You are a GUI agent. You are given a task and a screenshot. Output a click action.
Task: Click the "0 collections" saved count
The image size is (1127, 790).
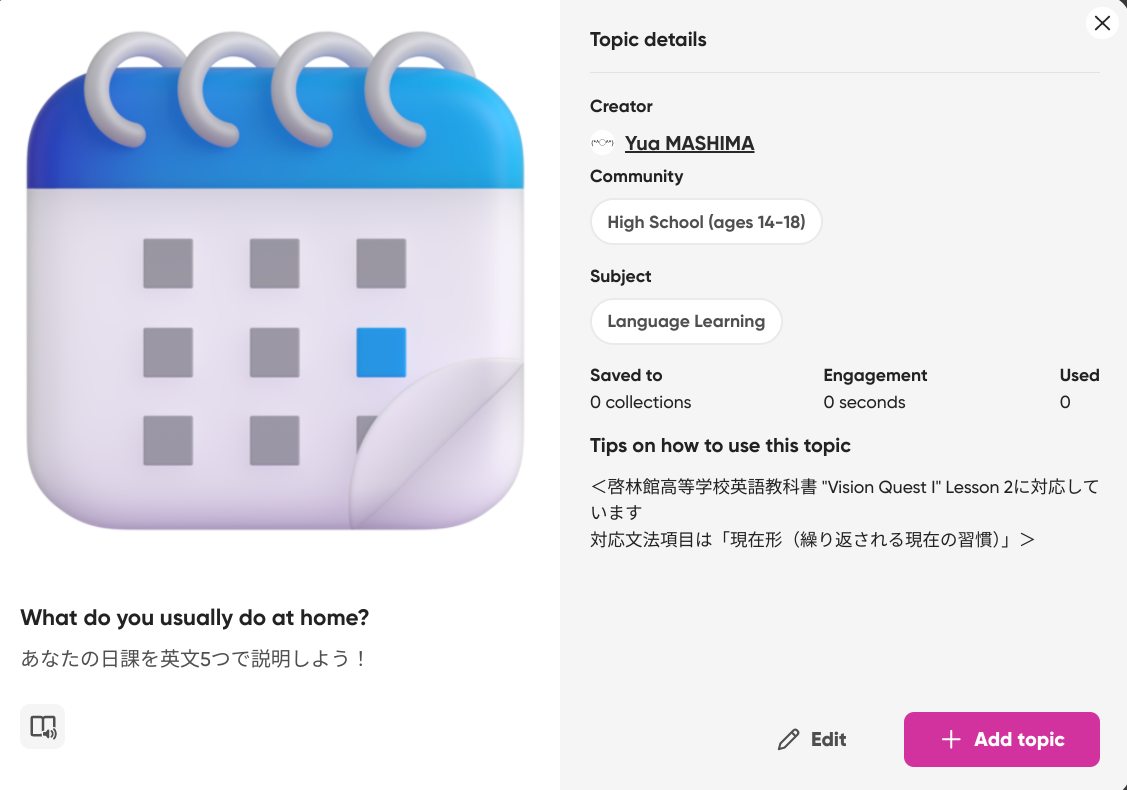click(640, 402)
